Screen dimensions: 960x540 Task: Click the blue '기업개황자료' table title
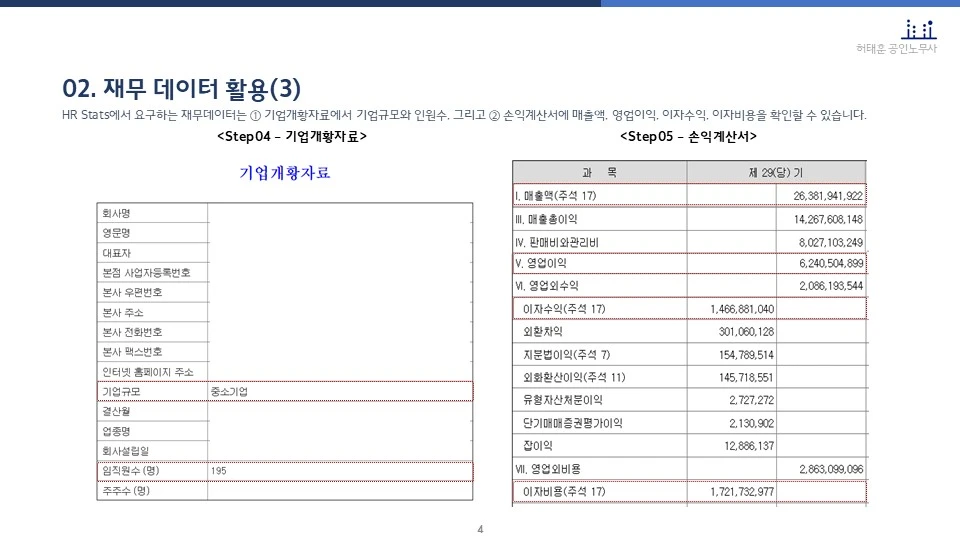click(285, 173)
